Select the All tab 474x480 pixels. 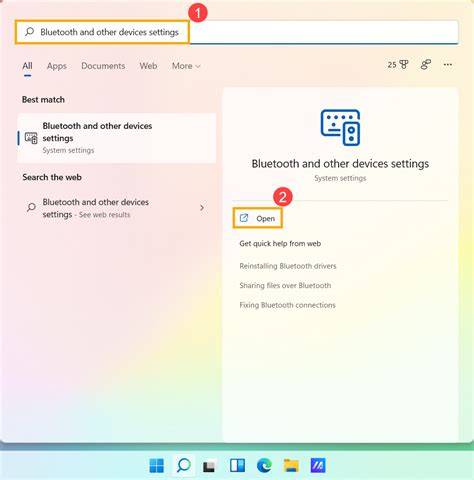[27, 66]
